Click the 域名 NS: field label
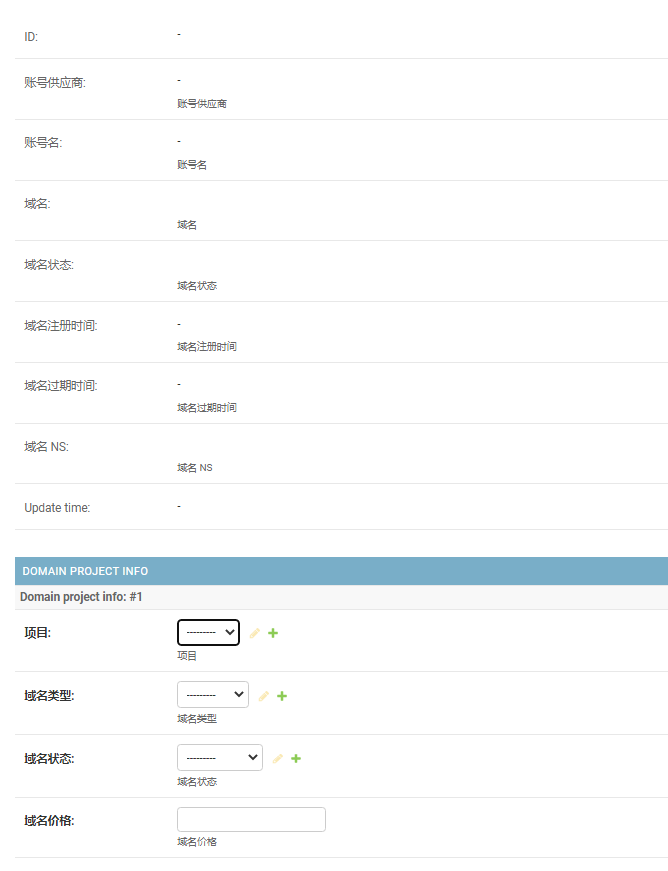The height and width of the screenshot is (871, 668). point(46,447)
